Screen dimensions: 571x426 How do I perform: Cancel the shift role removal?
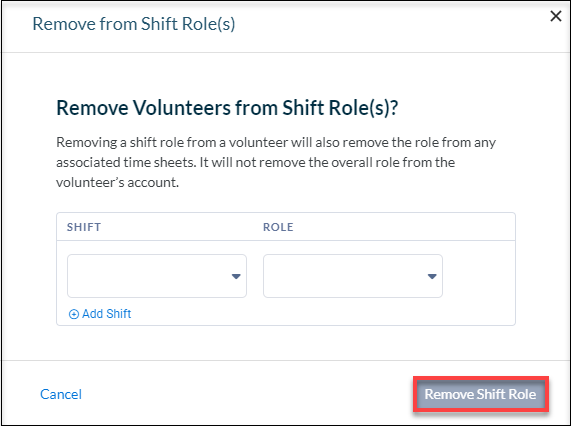coord(61,394)
